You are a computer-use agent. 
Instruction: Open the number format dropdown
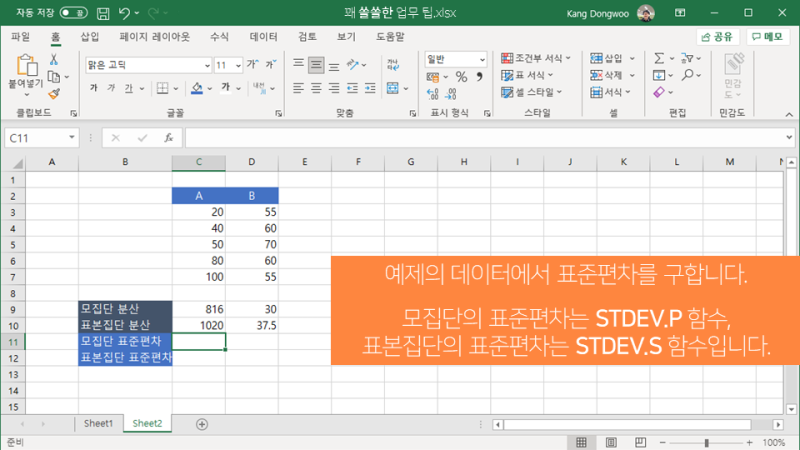coord(482,60)
